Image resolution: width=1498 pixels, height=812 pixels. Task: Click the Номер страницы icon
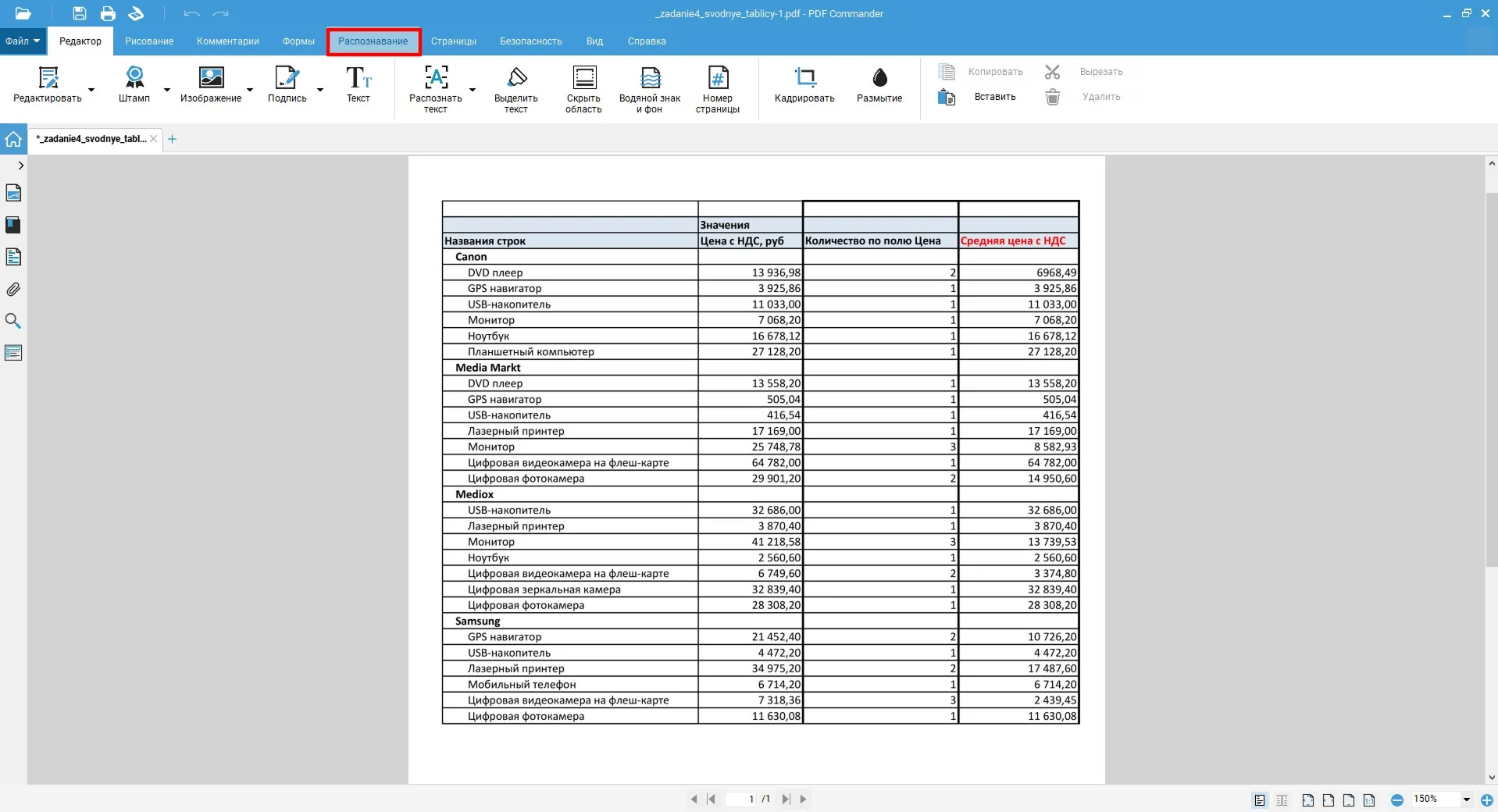pos(717,78)
